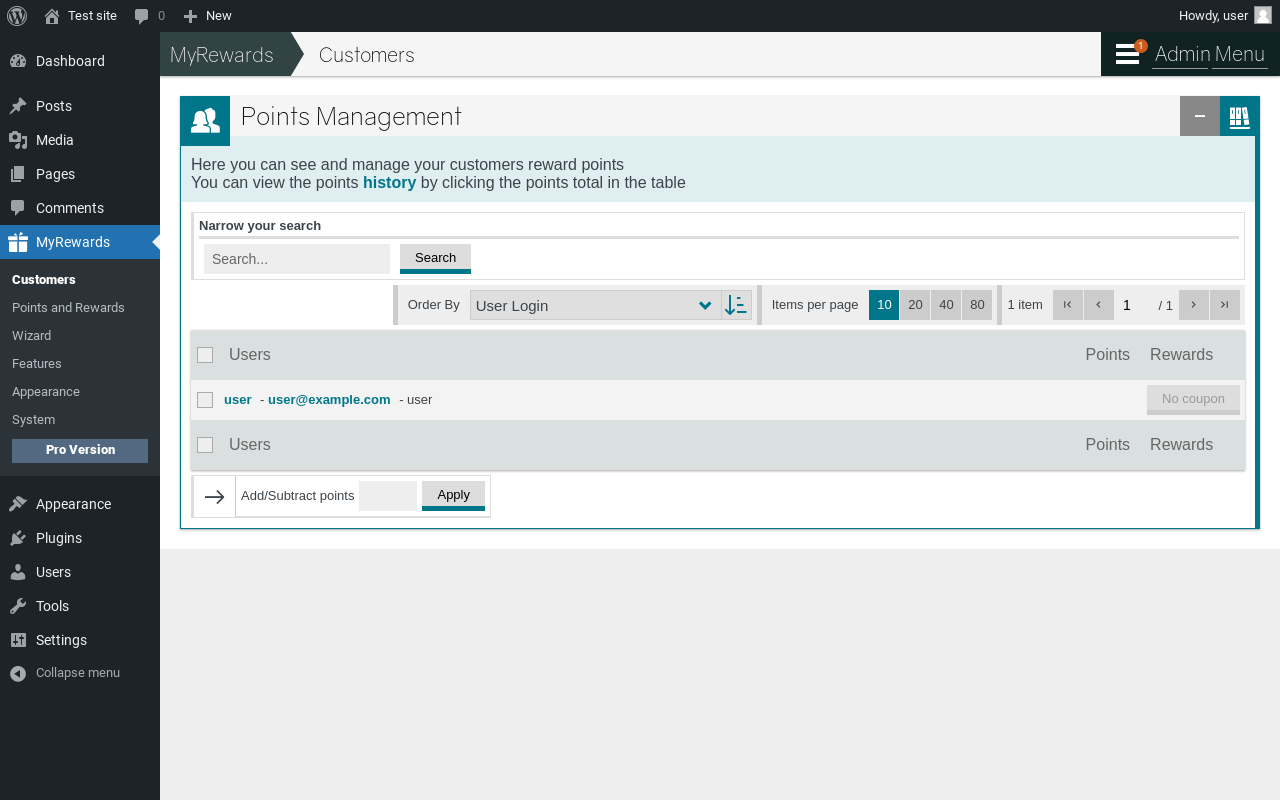Open the Order By dropdown
Viewport: 1280px width, 800px height.
pyautogui.click(x=596, y=305)
